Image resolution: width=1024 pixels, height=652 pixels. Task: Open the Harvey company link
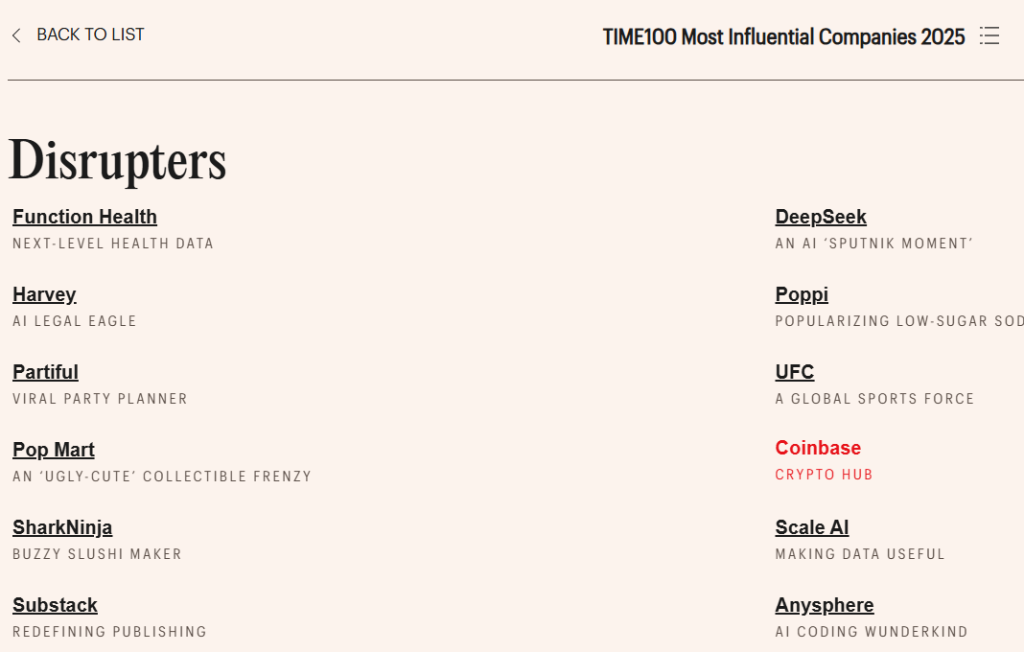click(44, 295)
